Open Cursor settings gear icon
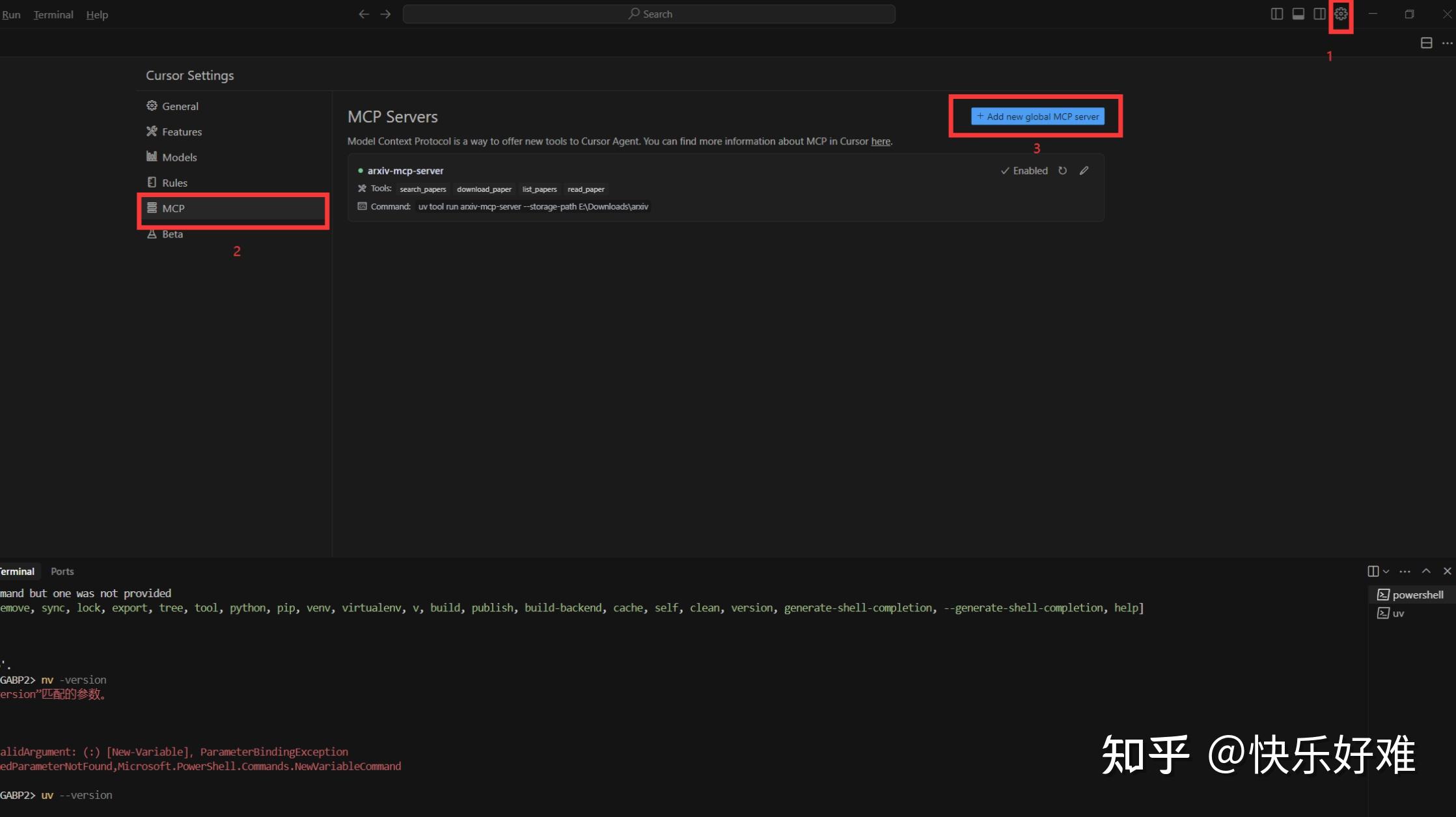Image resolution: width=1456 pixels, height=817 pixels. (x=1341, y=14)
